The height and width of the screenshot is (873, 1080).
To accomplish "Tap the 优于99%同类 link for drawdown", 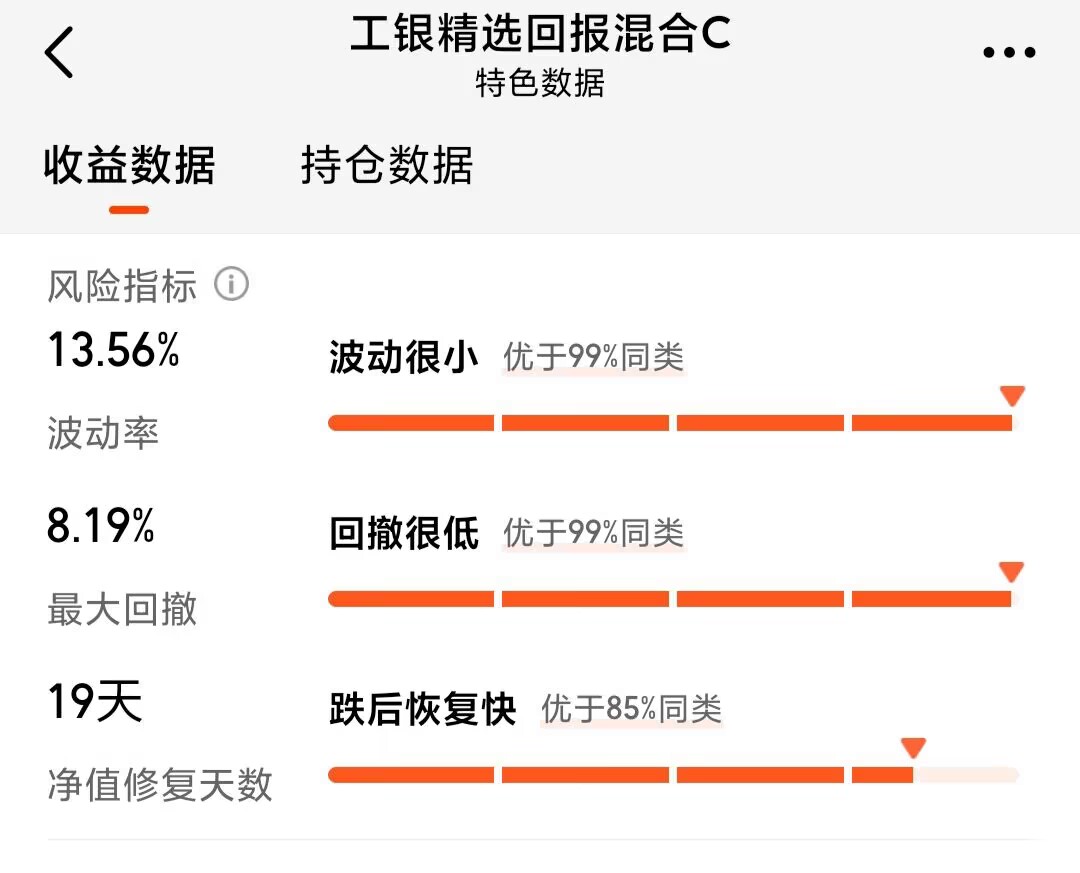I will (594, 533).
